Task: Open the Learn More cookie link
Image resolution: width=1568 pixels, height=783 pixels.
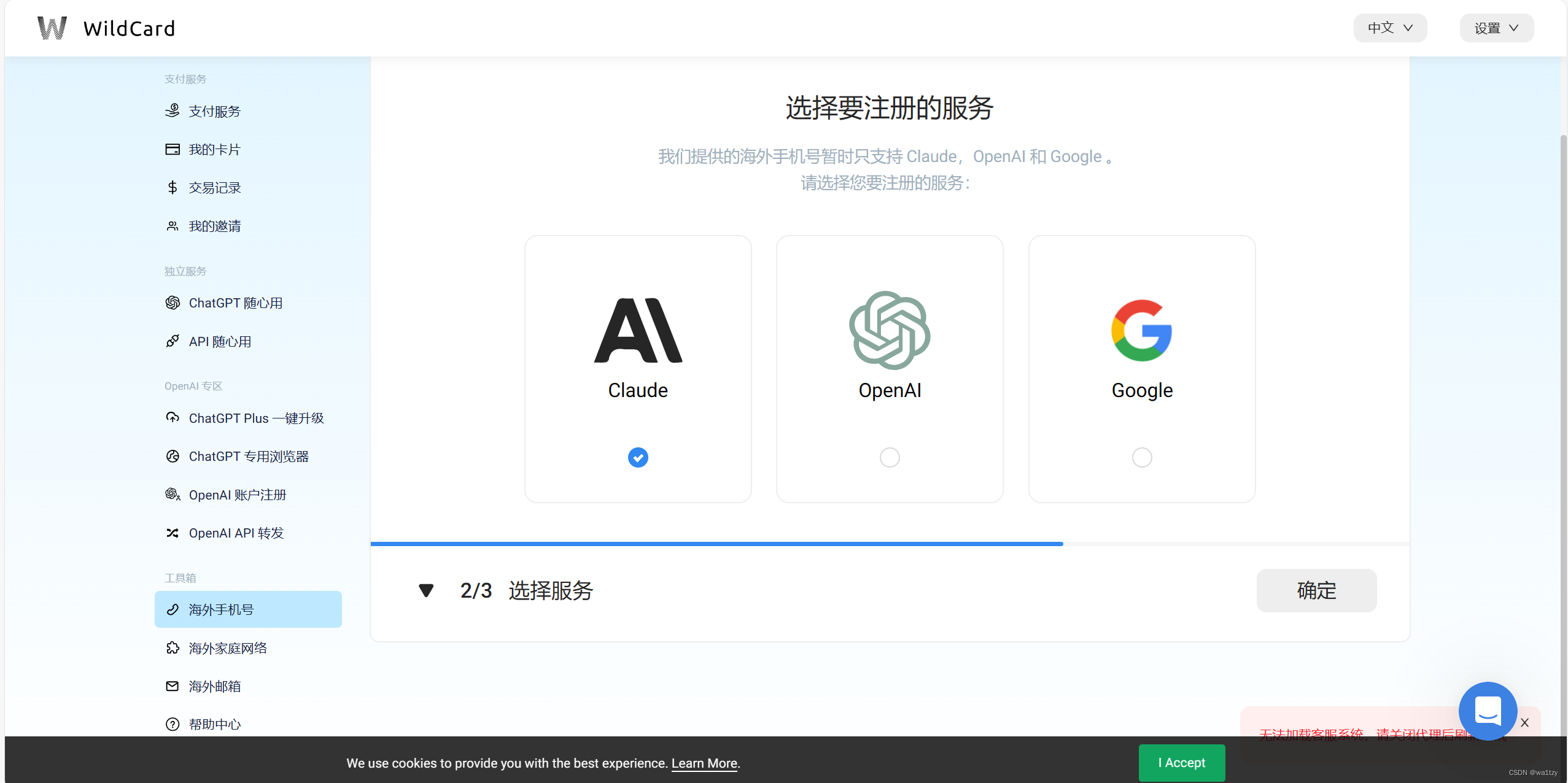Action: pos(704,763)
